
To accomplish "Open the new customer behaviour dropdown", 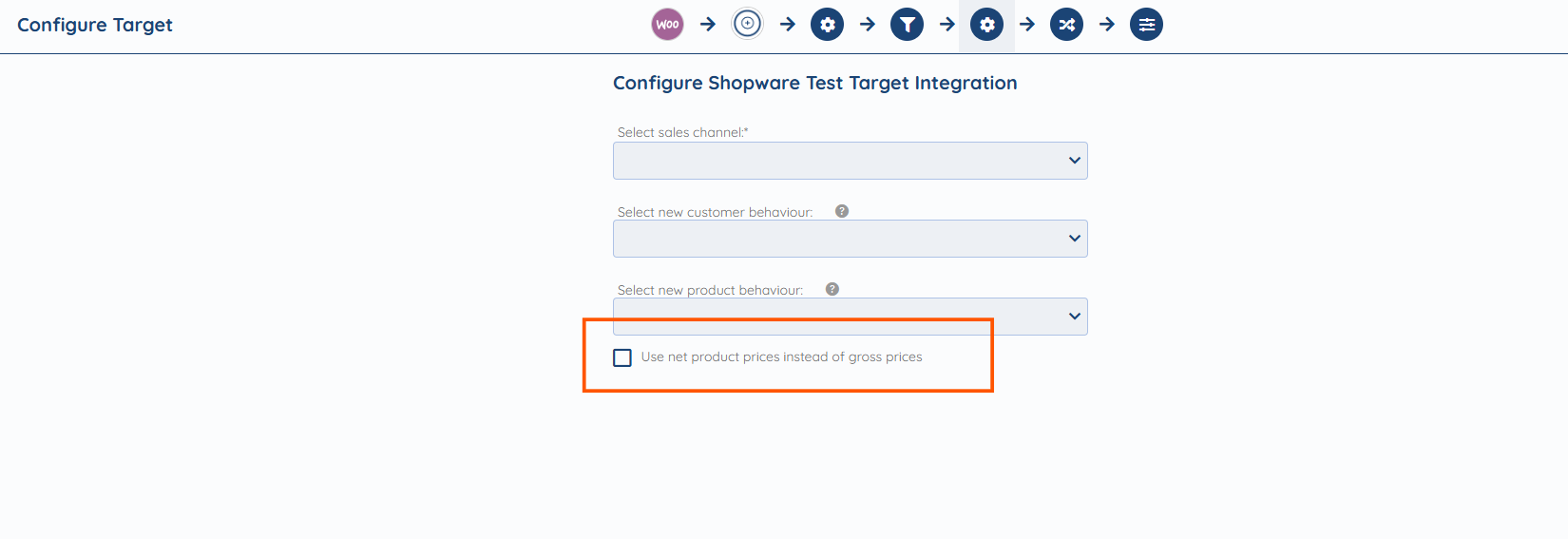I will pyautogui.click(x=851, y=239).
